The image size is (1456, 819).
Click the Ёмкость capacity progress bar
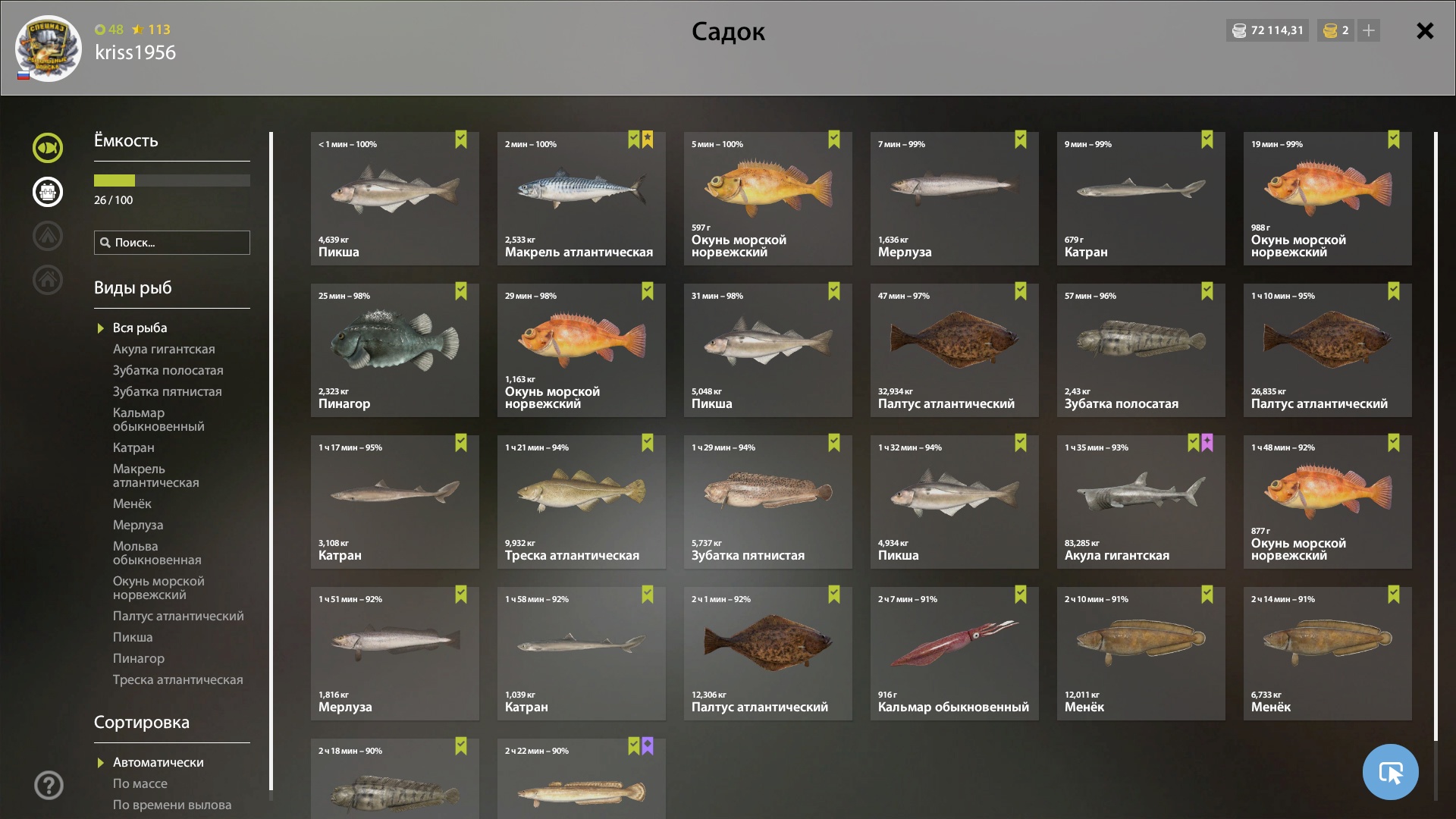click(x=172, y=180)
